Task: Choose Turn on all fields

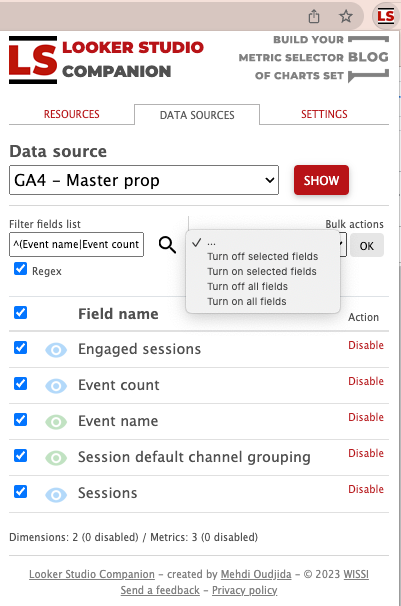Action: tap(247, 301)
